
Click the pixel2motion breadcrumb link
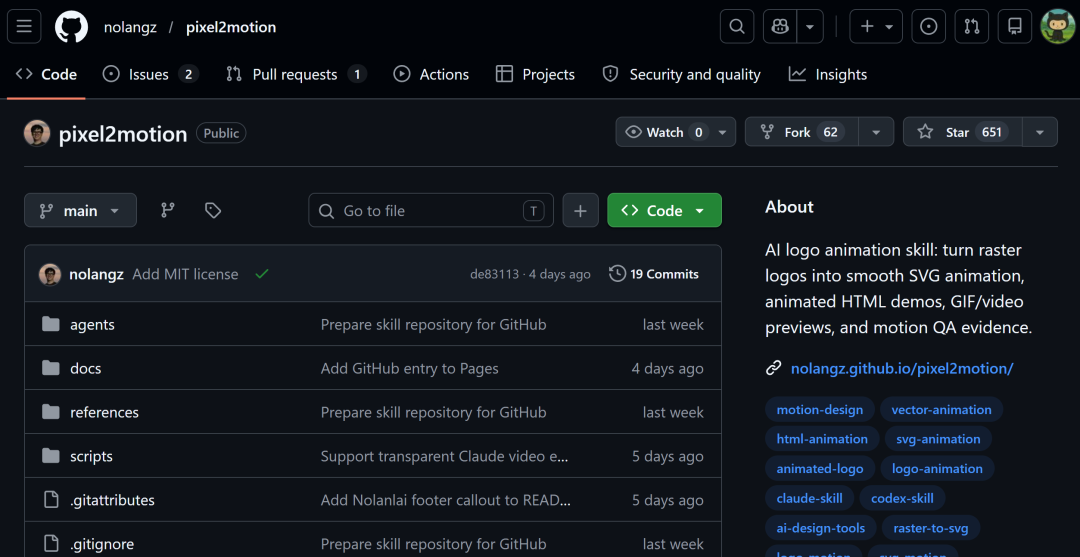(x=231, y=28)
